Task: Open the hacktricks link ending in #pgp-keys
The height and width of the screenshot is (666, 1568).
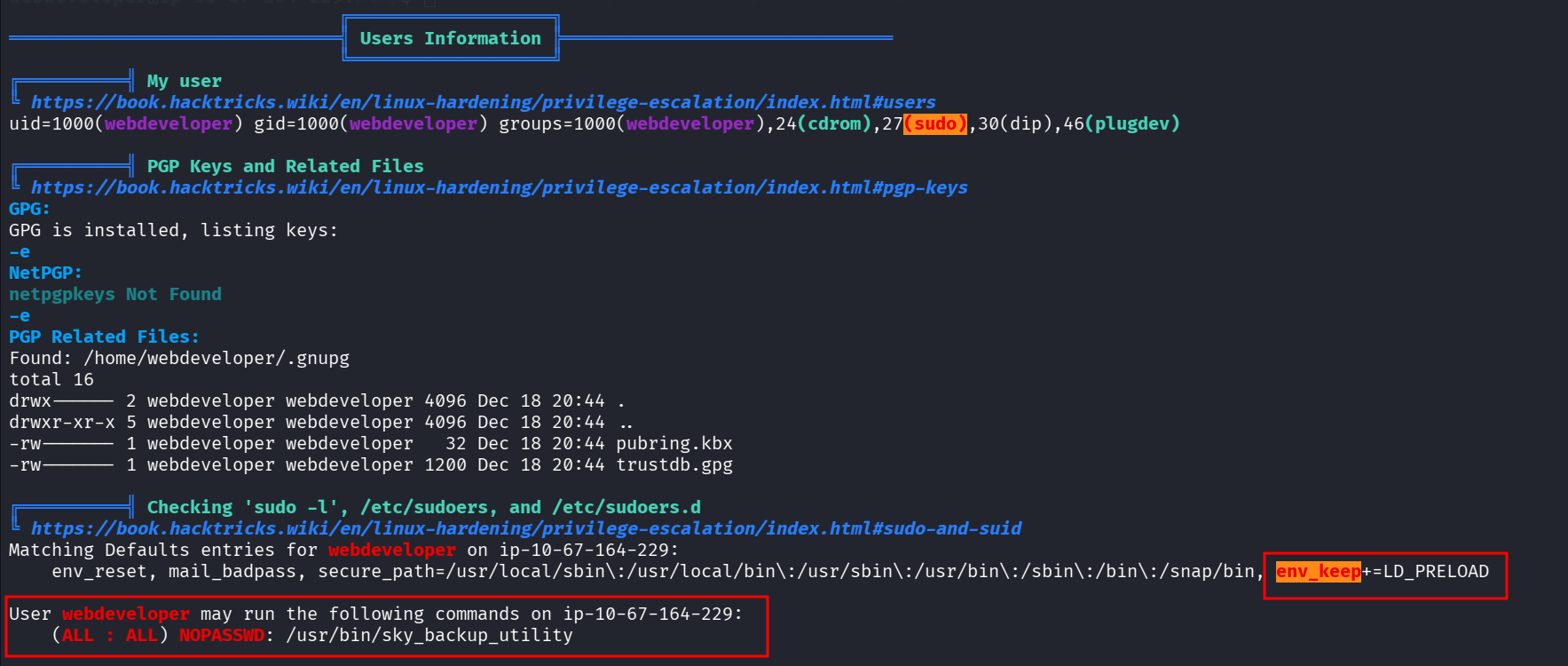Action: [499, 187]
